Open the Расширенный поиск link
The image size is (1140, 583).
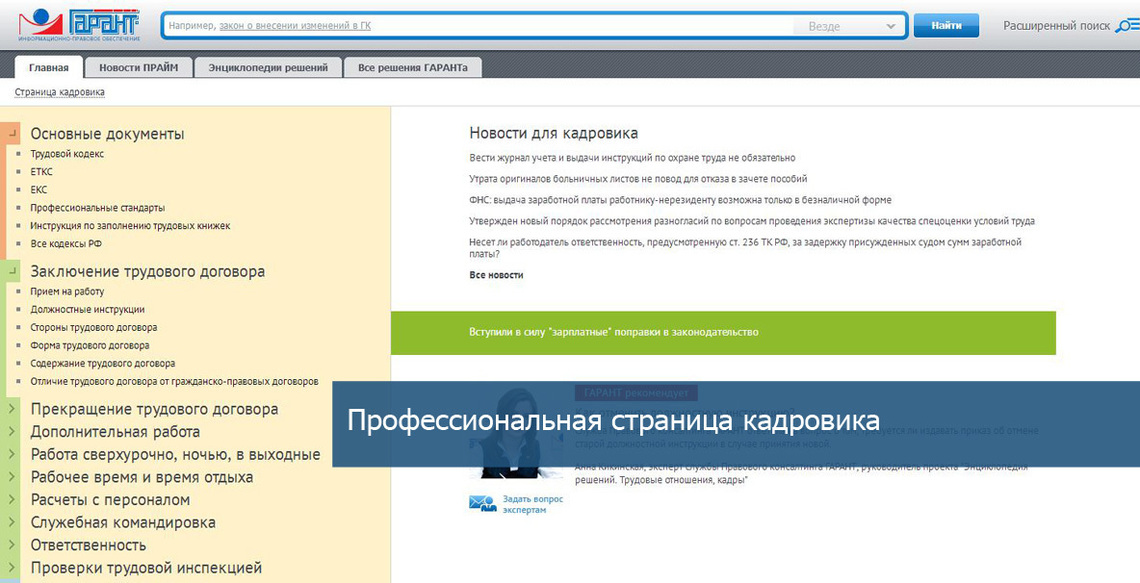(1056, 26)
